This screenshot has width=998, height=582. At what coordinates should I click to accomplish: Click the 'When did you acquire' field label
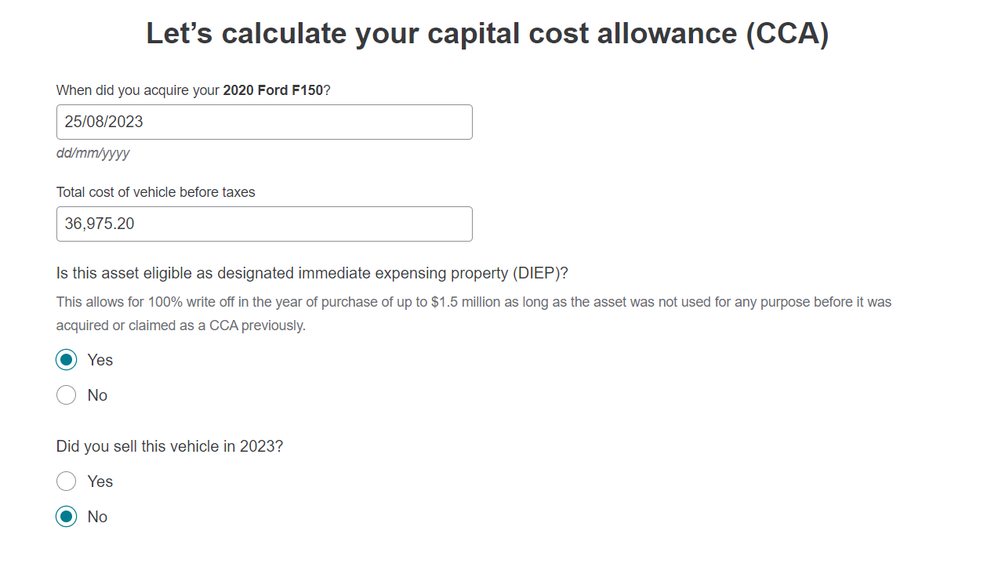click(x=193, y=90)
